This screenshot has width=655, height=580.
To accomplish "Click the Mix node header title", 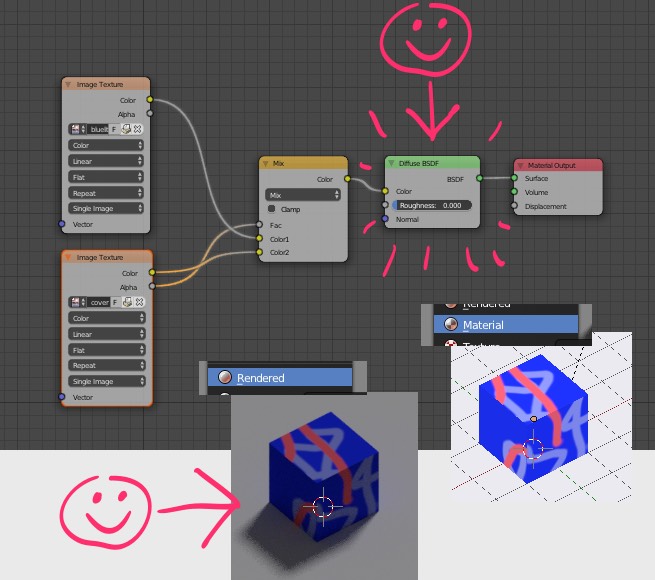I will click(x=278, y=163).
